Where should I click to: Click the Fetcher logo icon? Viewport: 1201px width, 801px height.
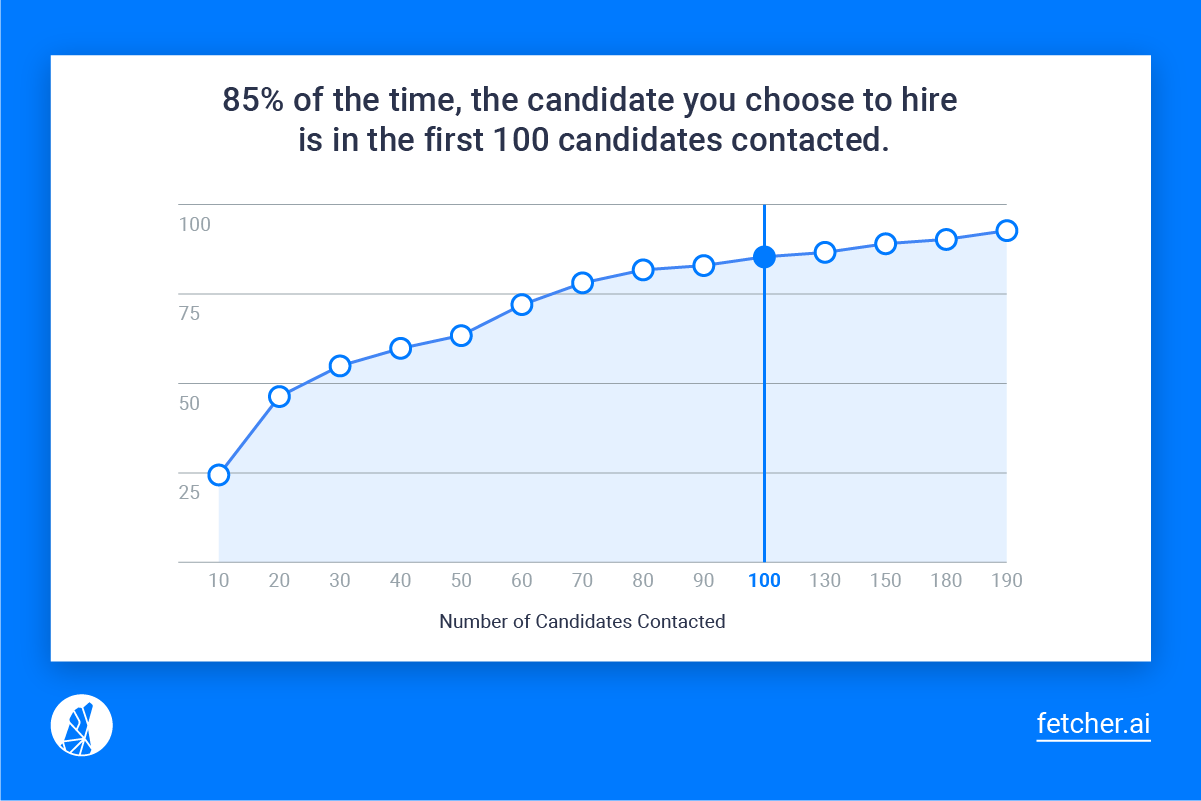(x=81, y=725)
